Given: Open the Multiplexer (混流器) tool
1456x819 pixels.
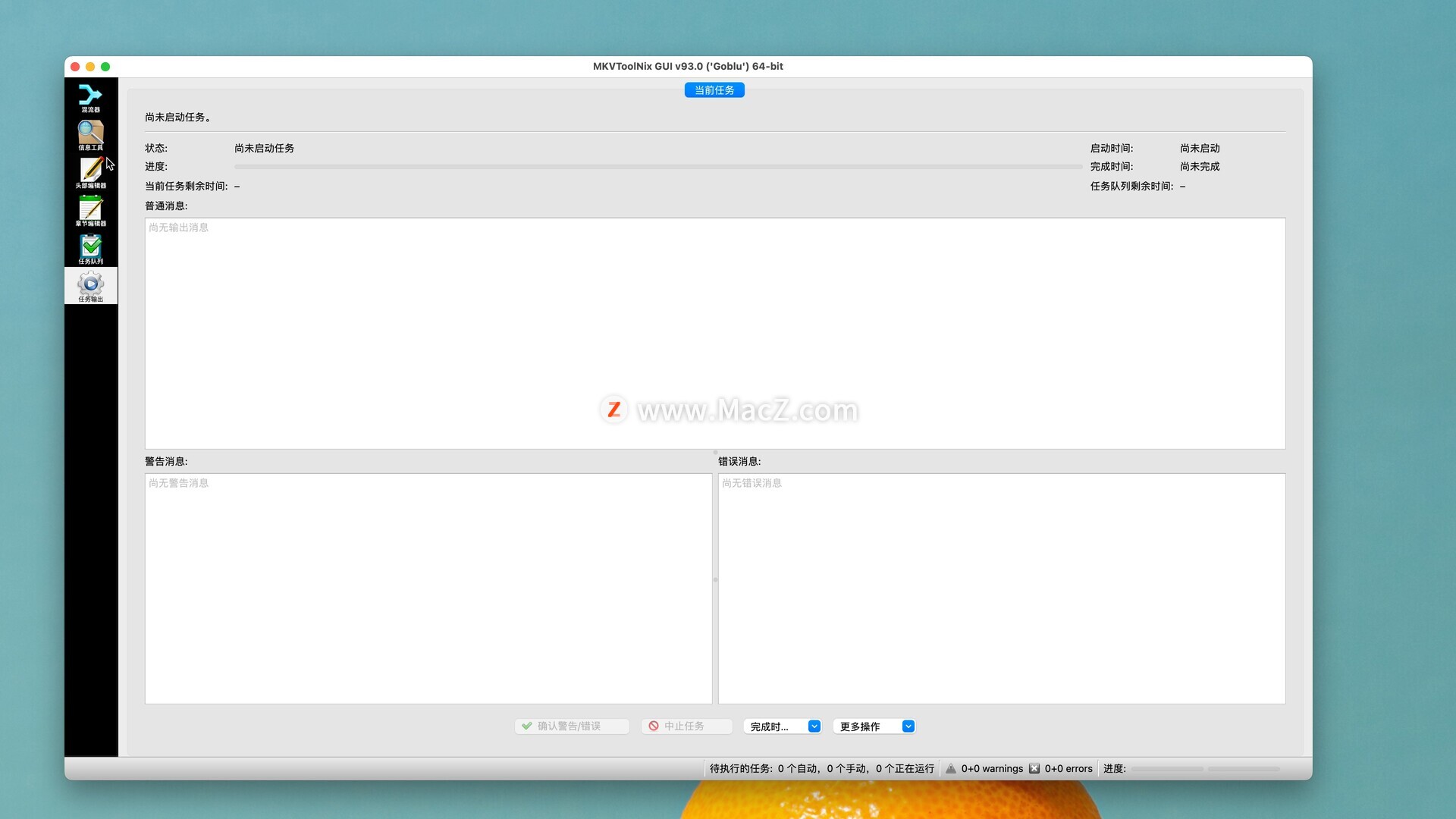Looking at the screenshot, I should point(90,97).
